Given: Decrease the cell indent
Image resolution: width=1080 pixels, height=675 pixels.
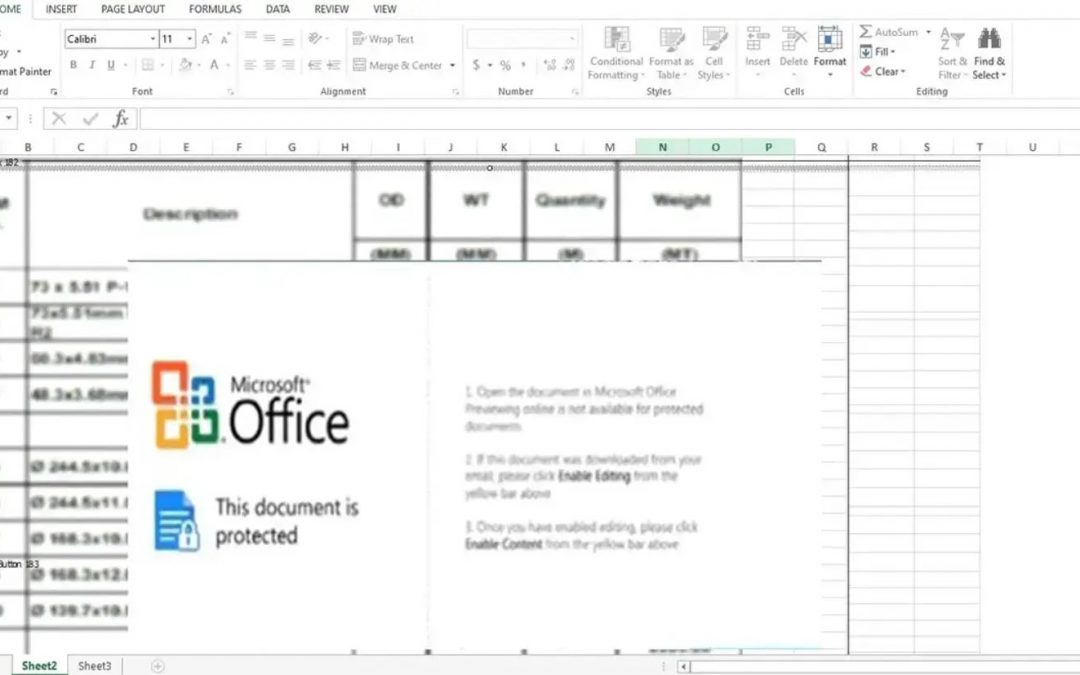Looking at the screenshot, I should coord(315,65).
